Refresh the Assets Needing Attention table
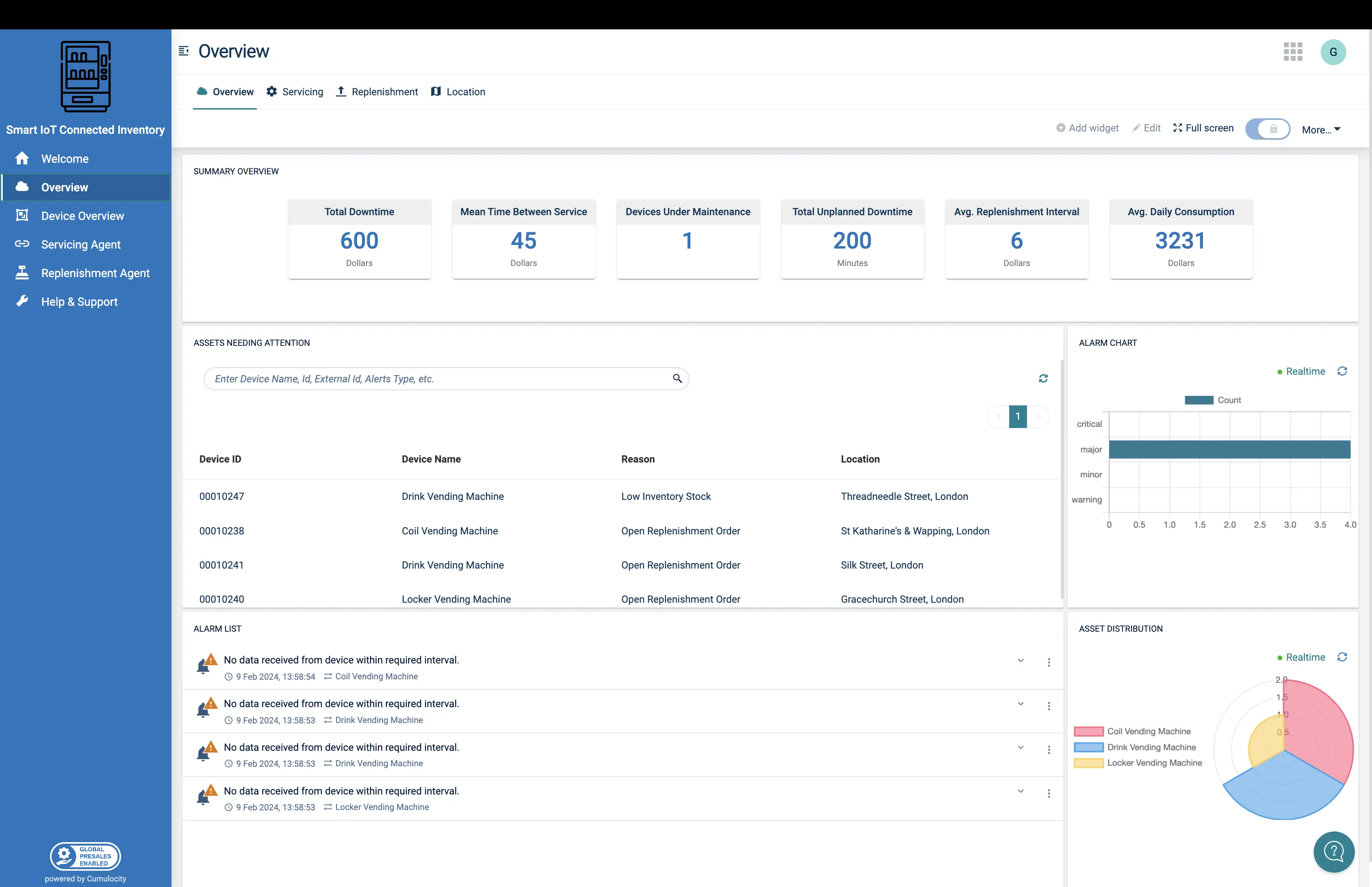The image size is (1372, 887). point(1042,378)
